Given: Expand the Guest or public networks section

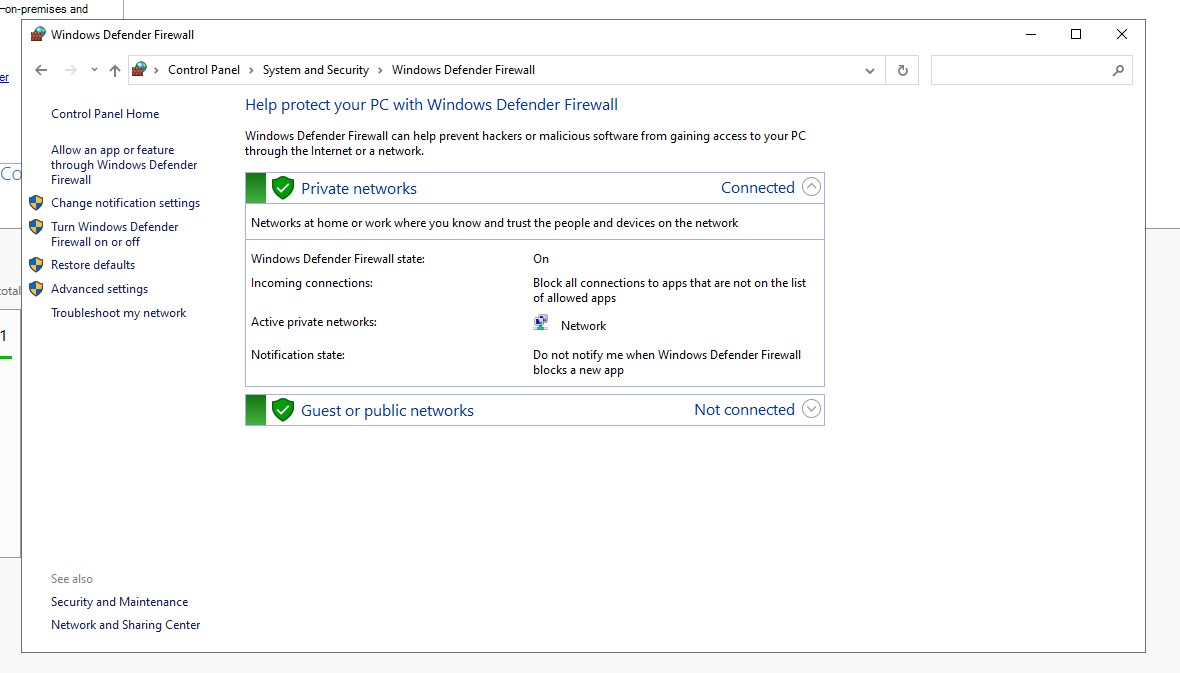Looking at the screenshot, I should [811, 409].
